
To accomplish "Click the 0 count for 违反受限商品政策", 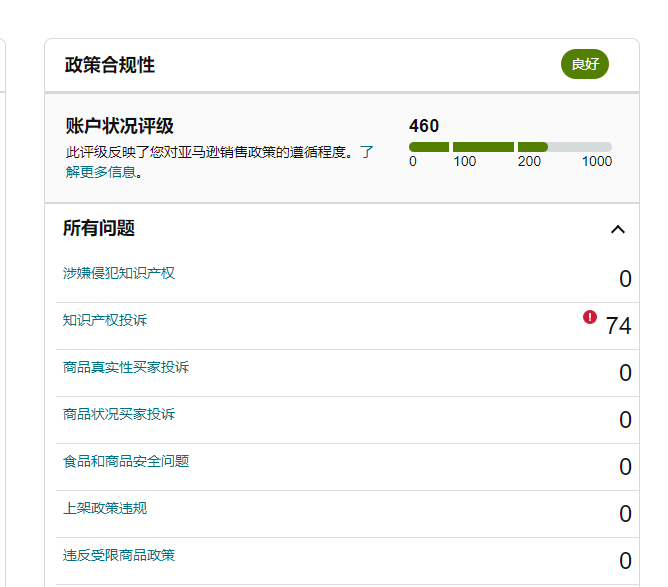I will pos(625,561).
